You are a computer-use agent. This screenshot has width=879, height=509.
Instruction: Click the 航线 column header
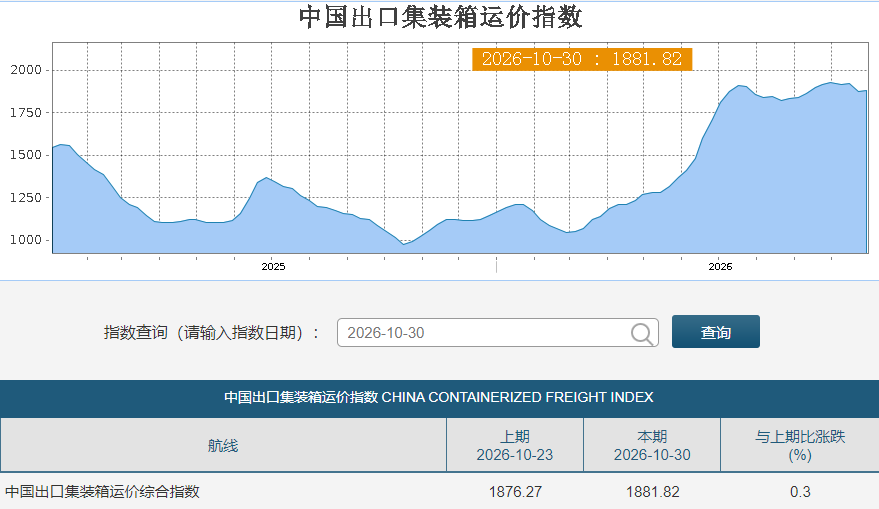tap(223, 446)
